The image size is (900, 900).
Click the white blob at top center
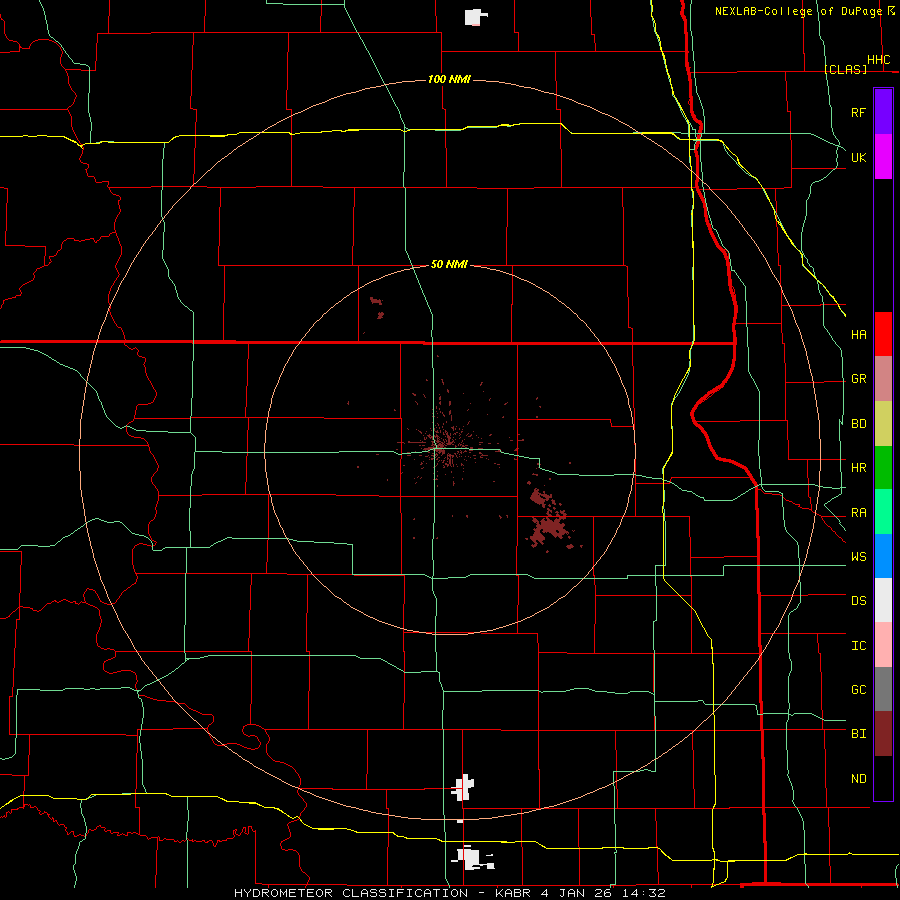pos(474,17)
